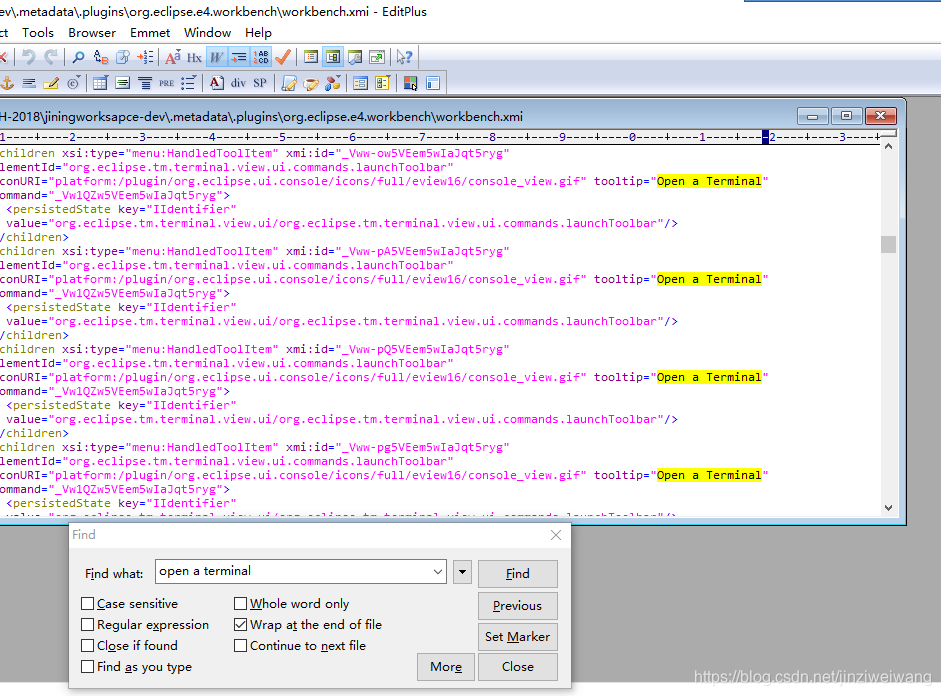941x696 pixels.
Task: Uncheck Wrap at the end of file
Action: click(241, 625)
